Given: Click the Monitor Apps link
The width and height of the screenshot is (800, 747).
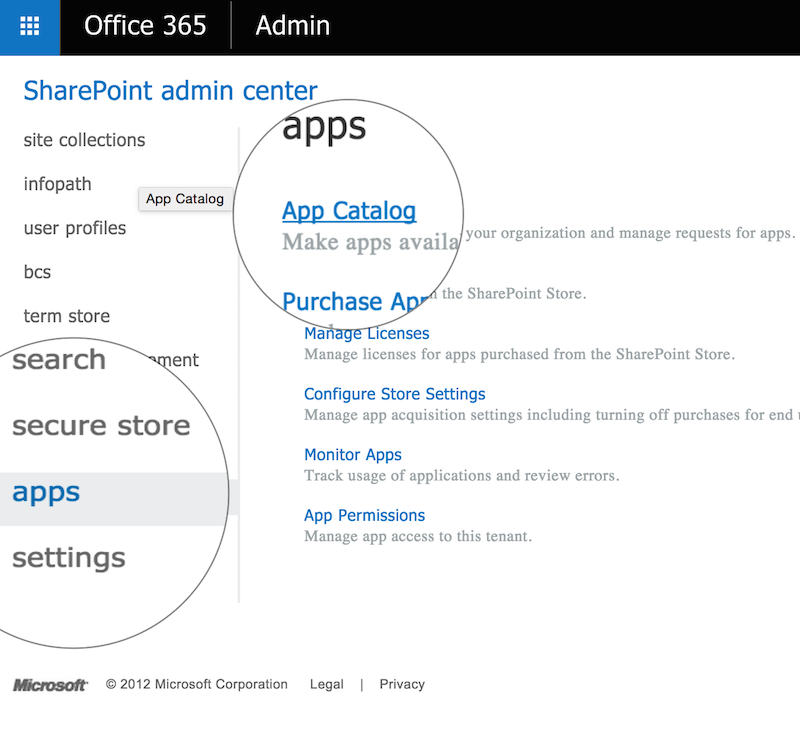Looking at the screenshot, I should (353, 455).
